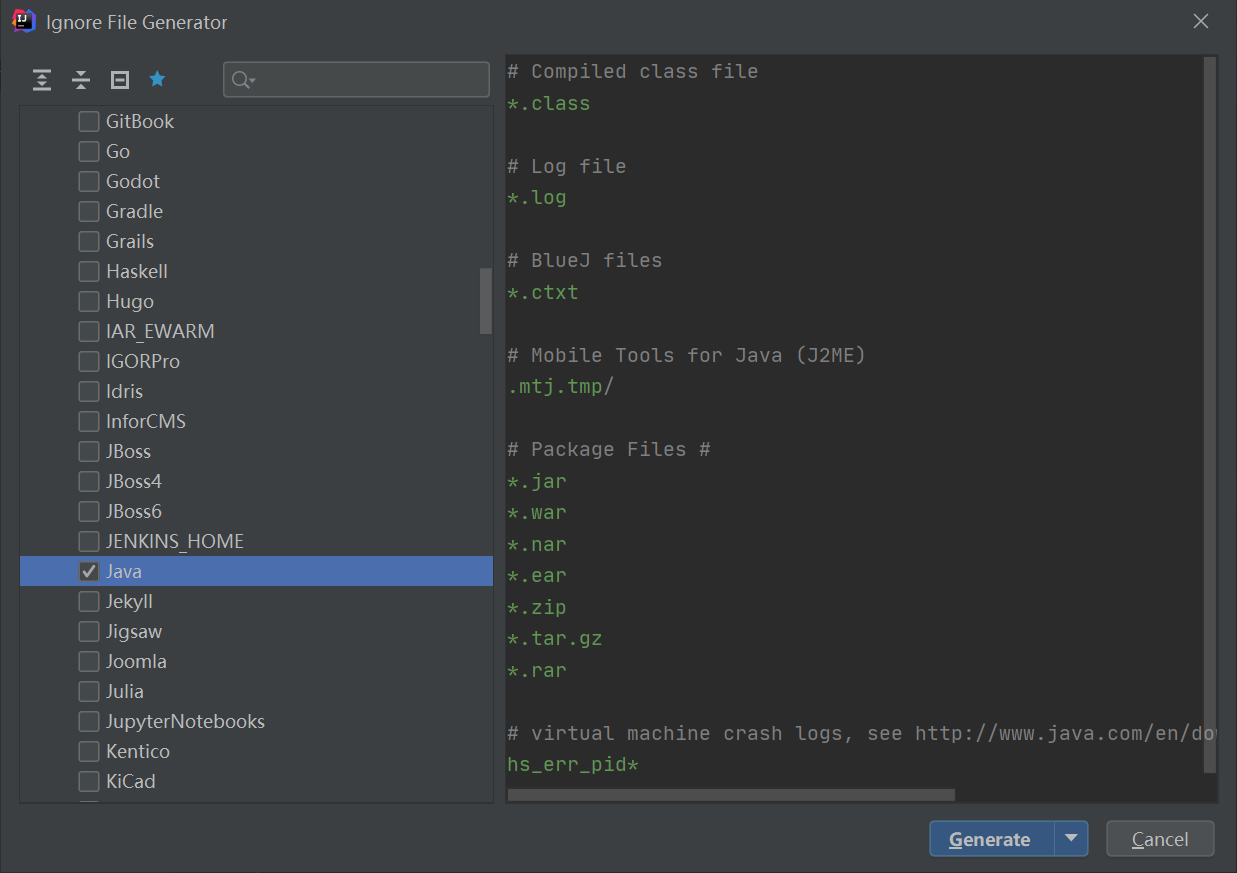Click the Generate button
The width and height of the screenshot is (1237, 873).
pyautogui.click(x=991, y=839)
